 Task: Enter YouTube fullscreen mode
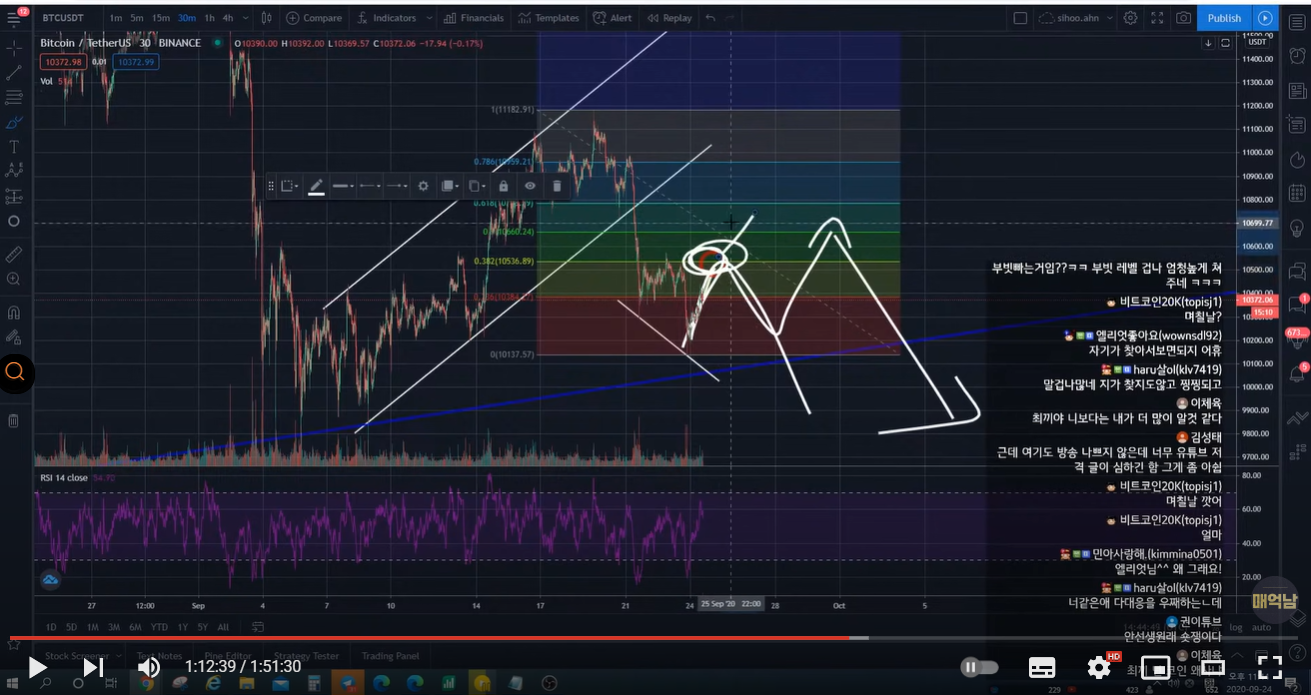(1269, 667)
